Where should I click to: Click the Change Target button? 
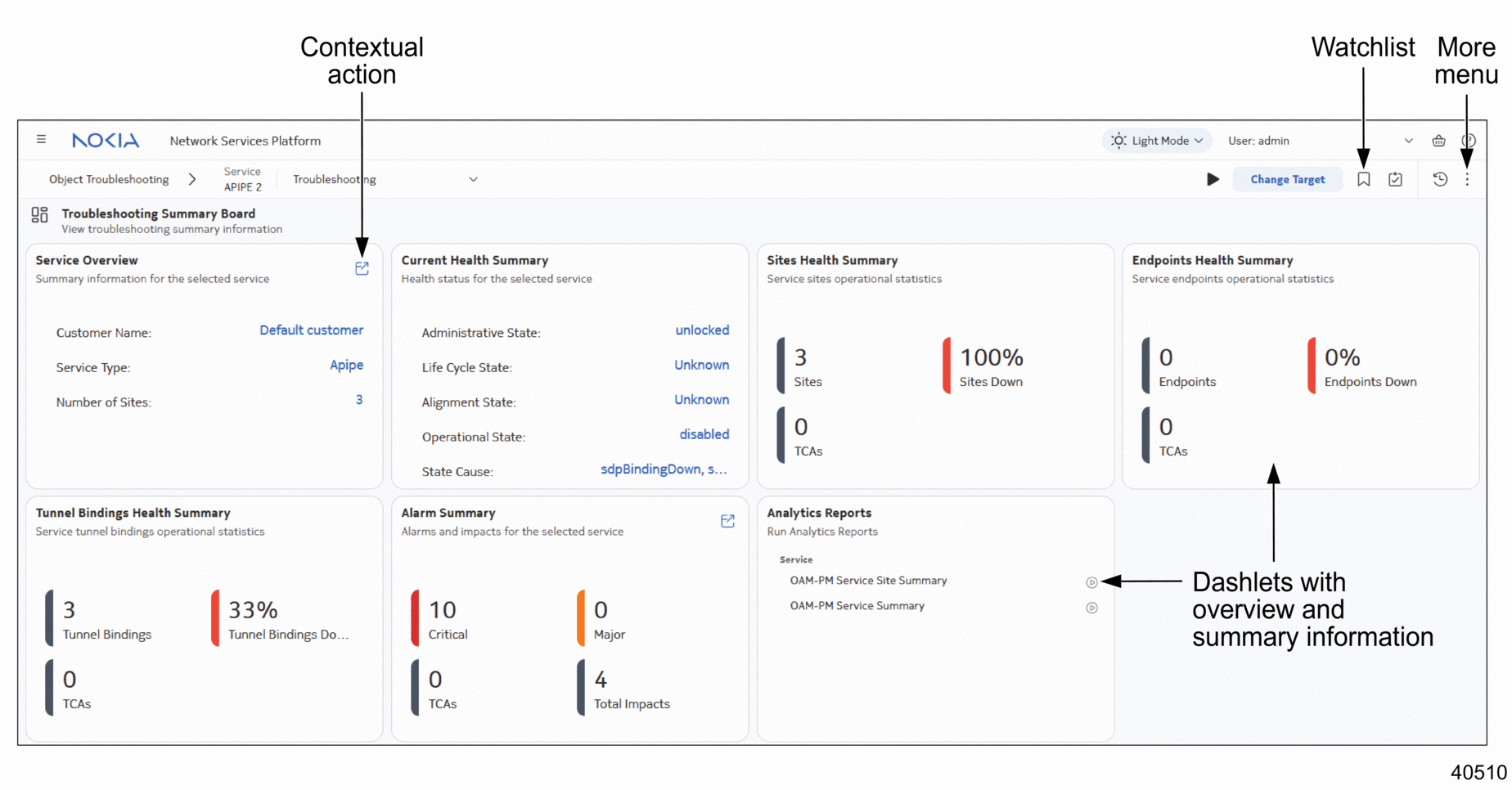[1287, 179]
